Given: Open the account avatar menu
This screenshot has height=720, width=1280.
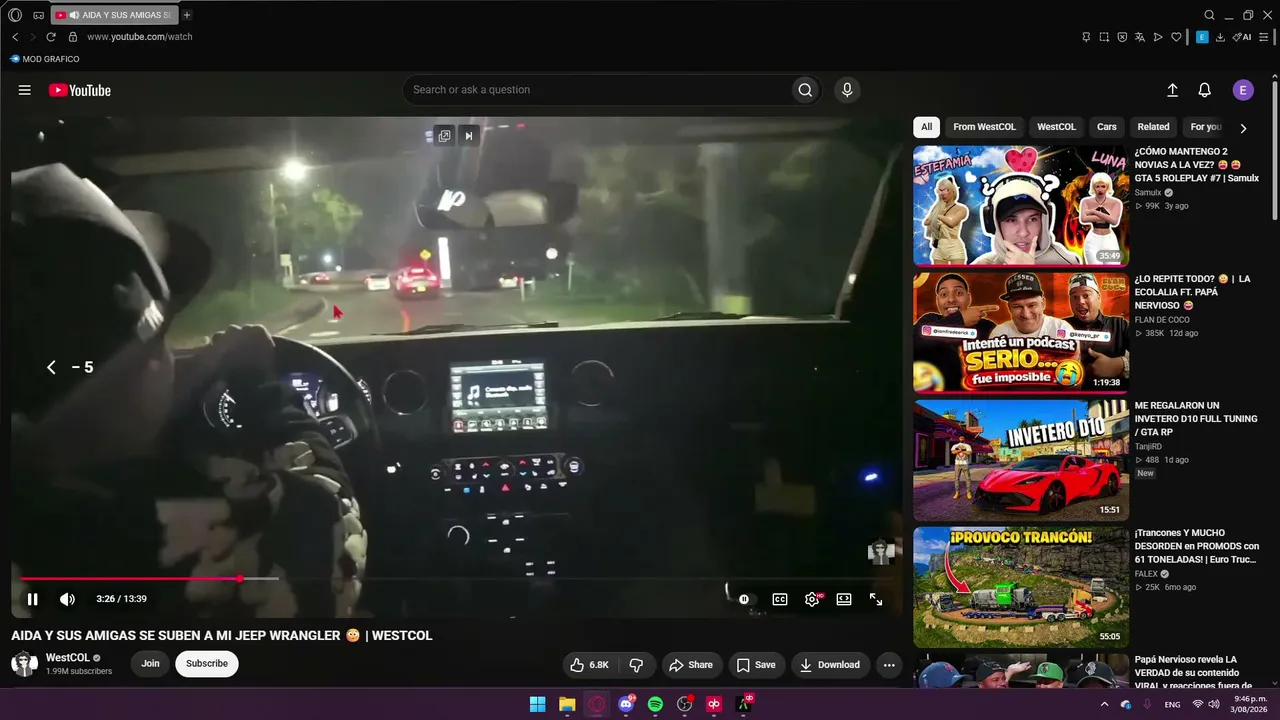Looking at the screenshot, I should (1243, 90).
